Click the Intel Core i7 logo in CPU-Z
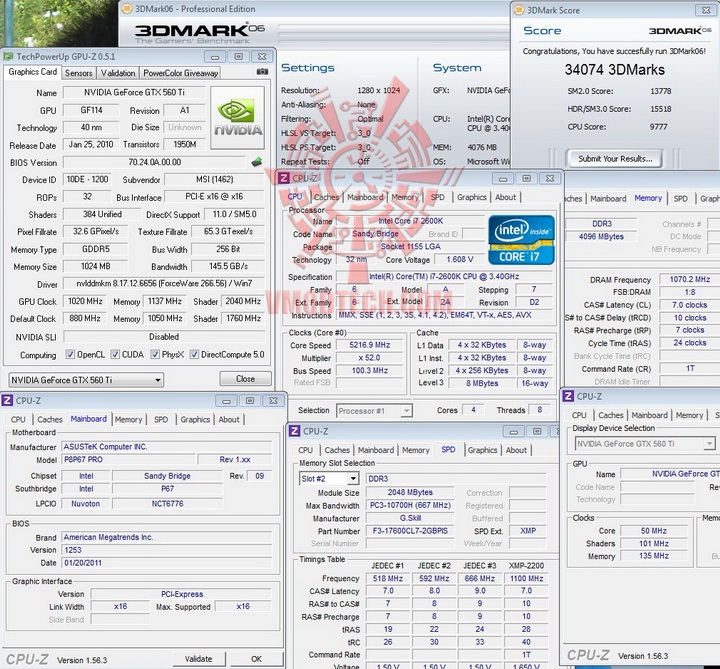Screen dimensions: 720x669 pos(521,240)
